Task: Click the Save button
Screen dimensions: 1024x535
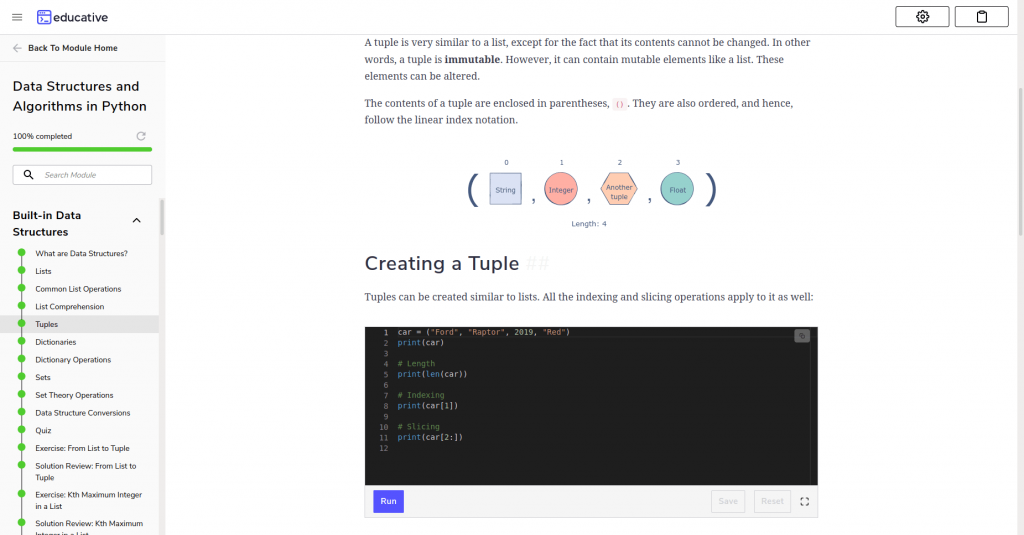Action: point(728,501)
